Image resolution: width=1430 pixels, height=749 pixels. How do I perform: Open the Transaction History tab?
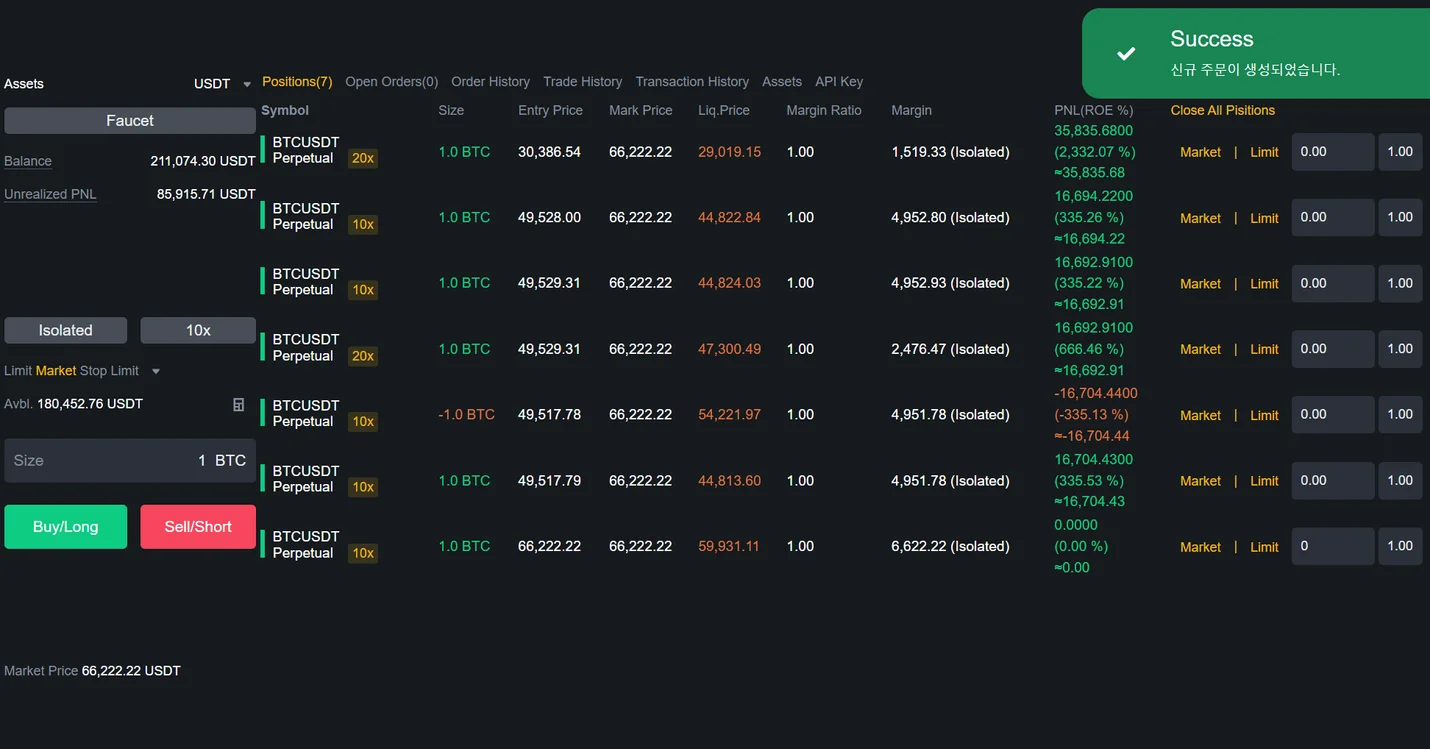click(692, 82)
